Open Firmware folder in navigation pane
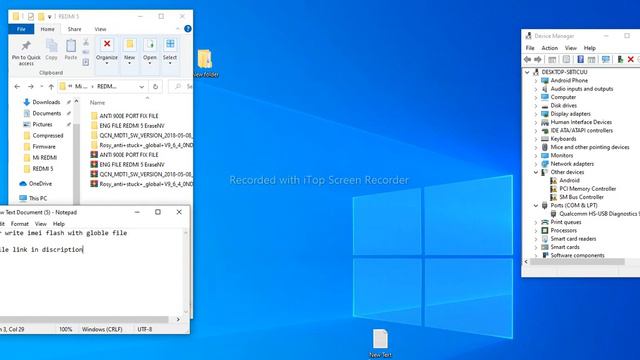 click(x=40, y=147)
